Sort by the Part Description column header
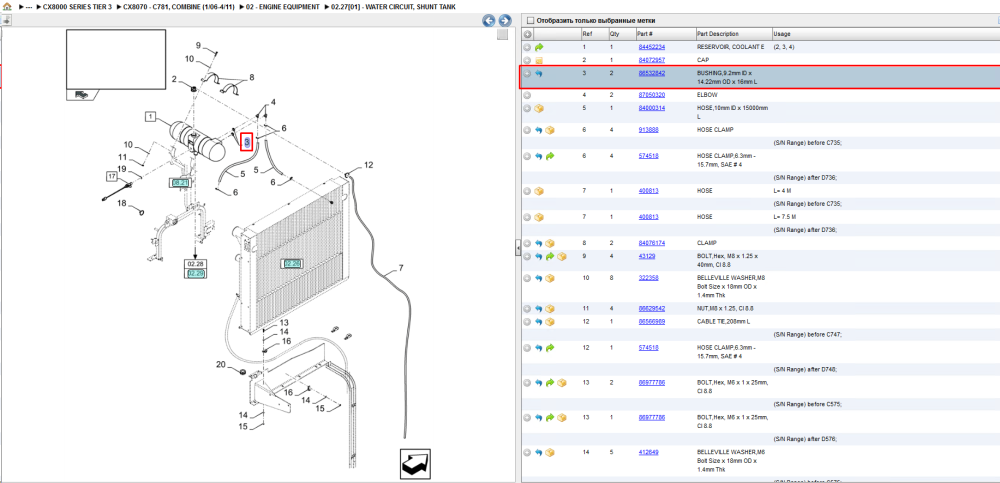 point(718,34)
